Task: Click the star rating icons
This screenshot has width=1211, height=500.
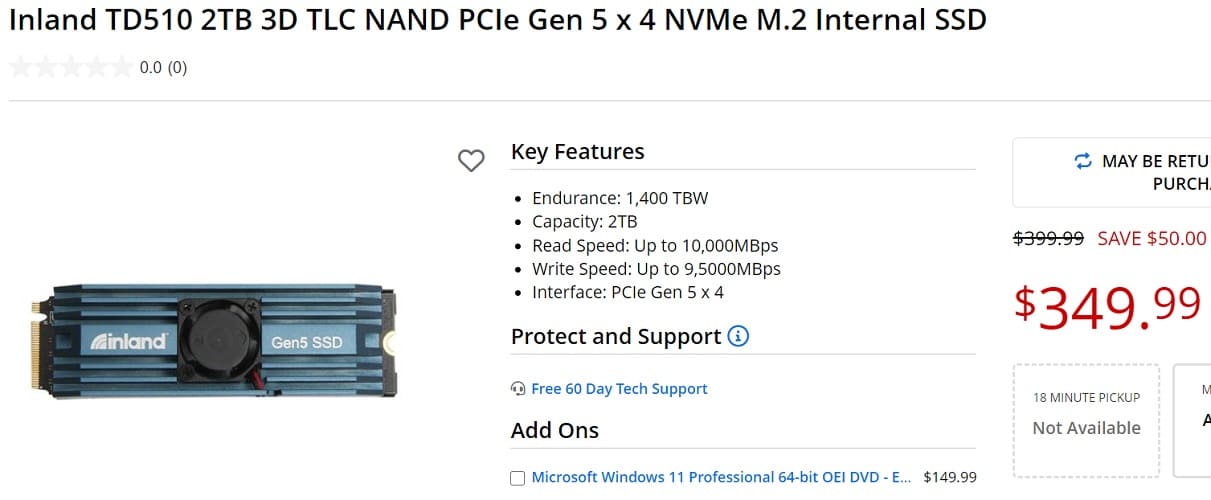Action: click(70, 68)
